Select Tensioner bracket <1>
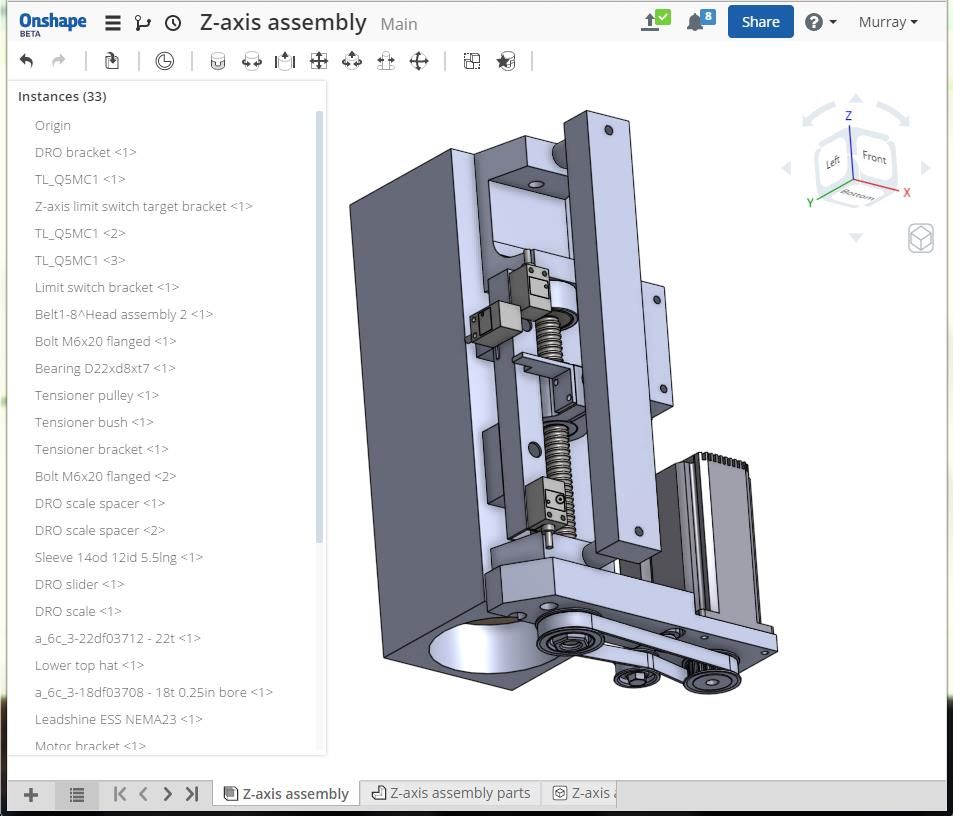Image resolution: width=953 pixels, height=816 pixels. [101, 450]
